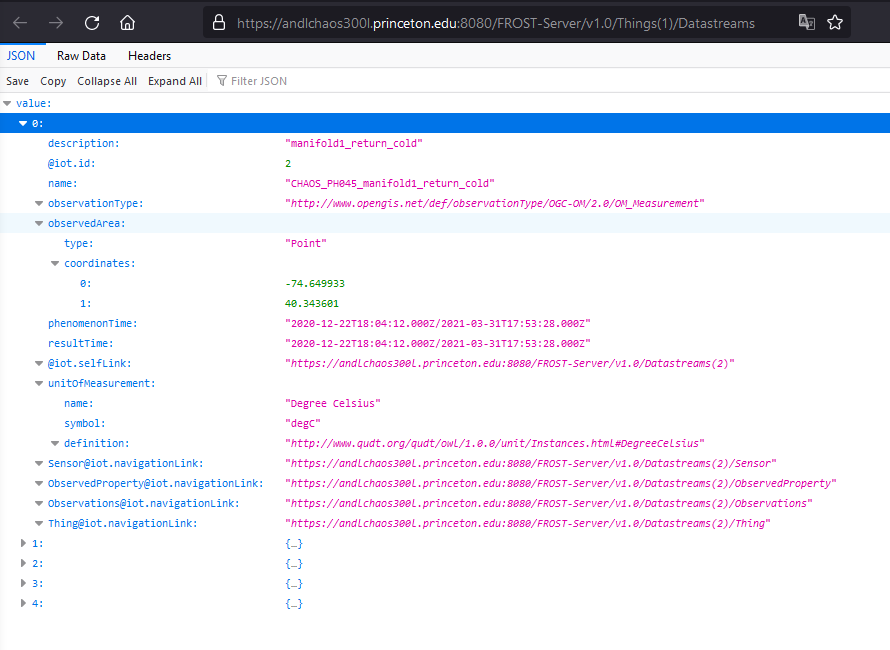Click the Copy button

coord(53,81)
